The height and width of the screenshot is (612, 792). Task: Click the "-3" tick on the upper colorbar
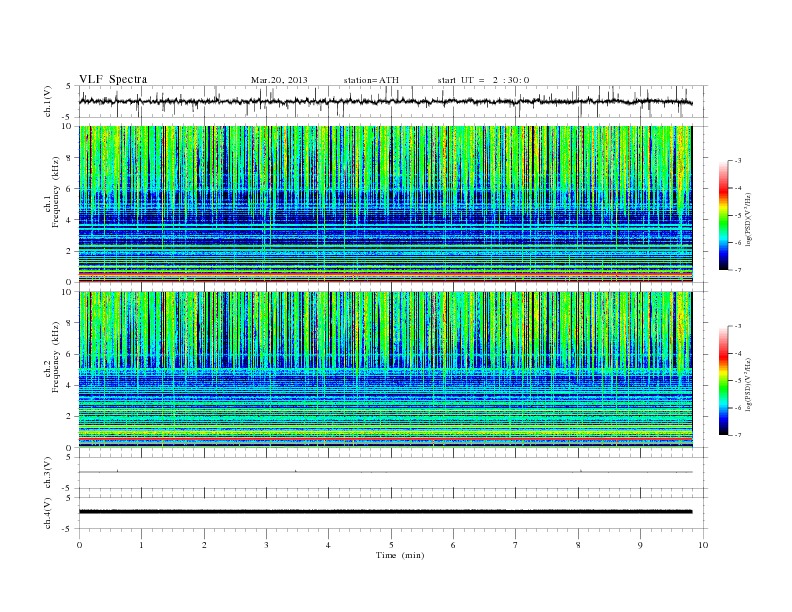(738, 161)
